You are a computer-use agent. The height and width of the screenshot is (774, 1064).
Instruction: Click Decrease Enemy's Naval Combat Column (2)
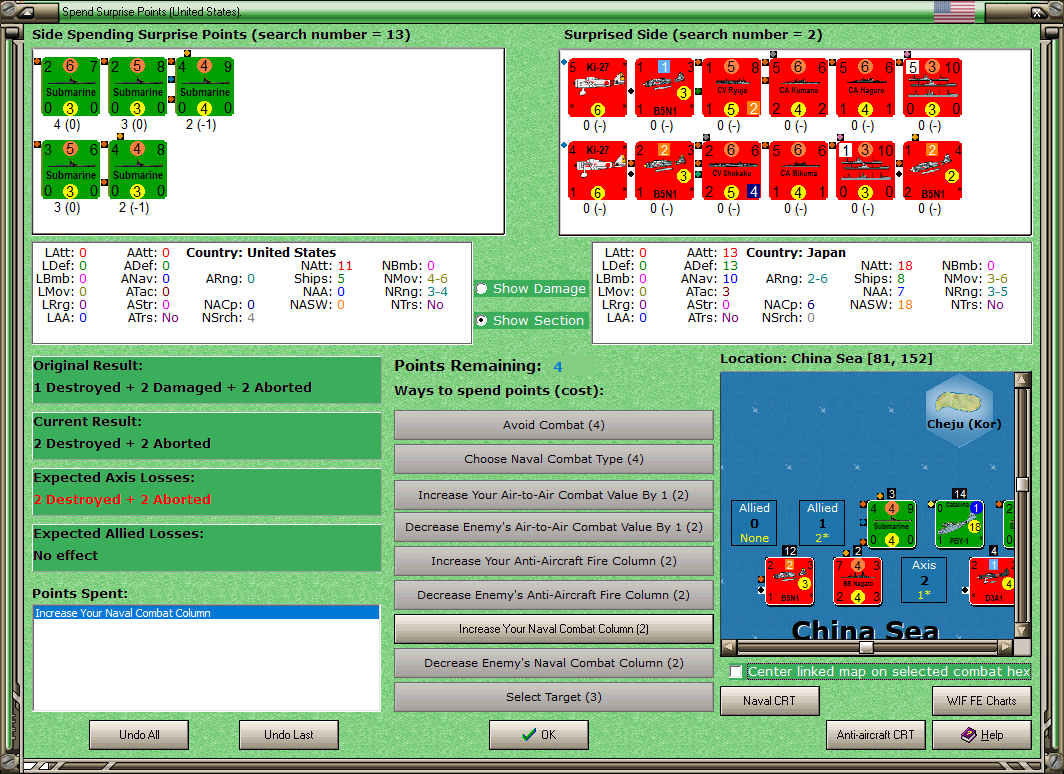click(x=554, y=663)
